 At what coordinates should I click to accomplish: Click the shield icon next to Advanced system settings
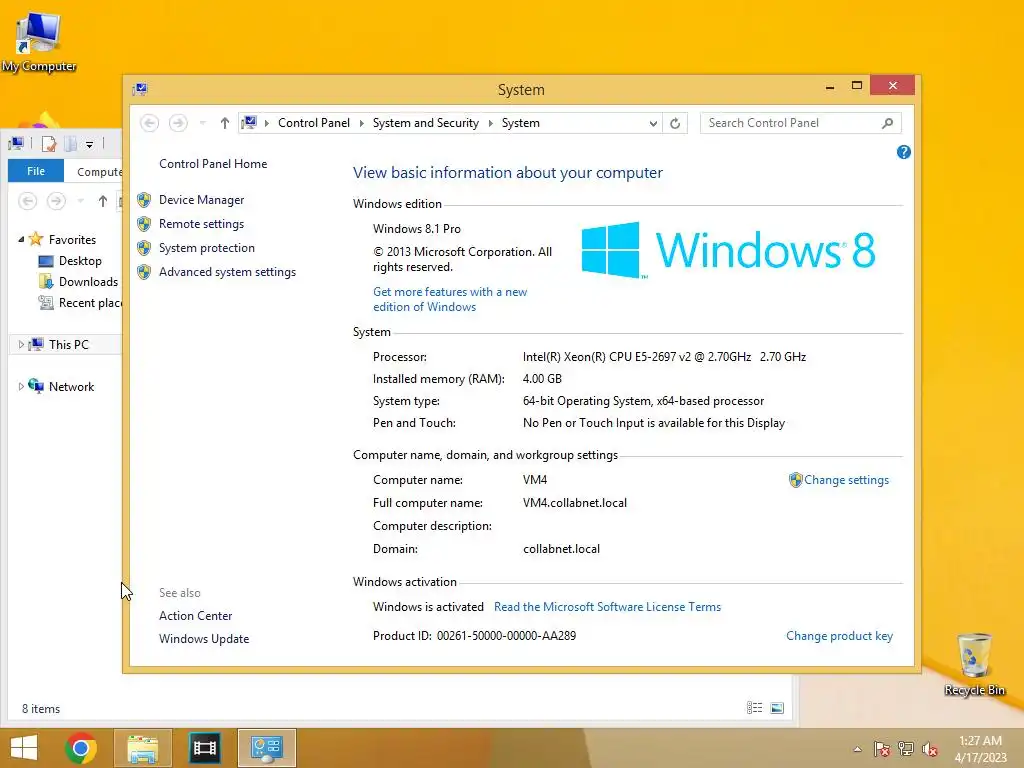coord(144,272)
